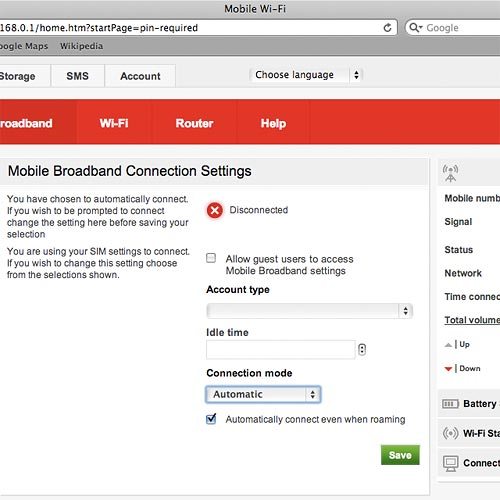Image resolution: width=500 pixels, height=500 pixels.
Task: Click the signal antenna tower icon
Action: (x=450, y=173)
